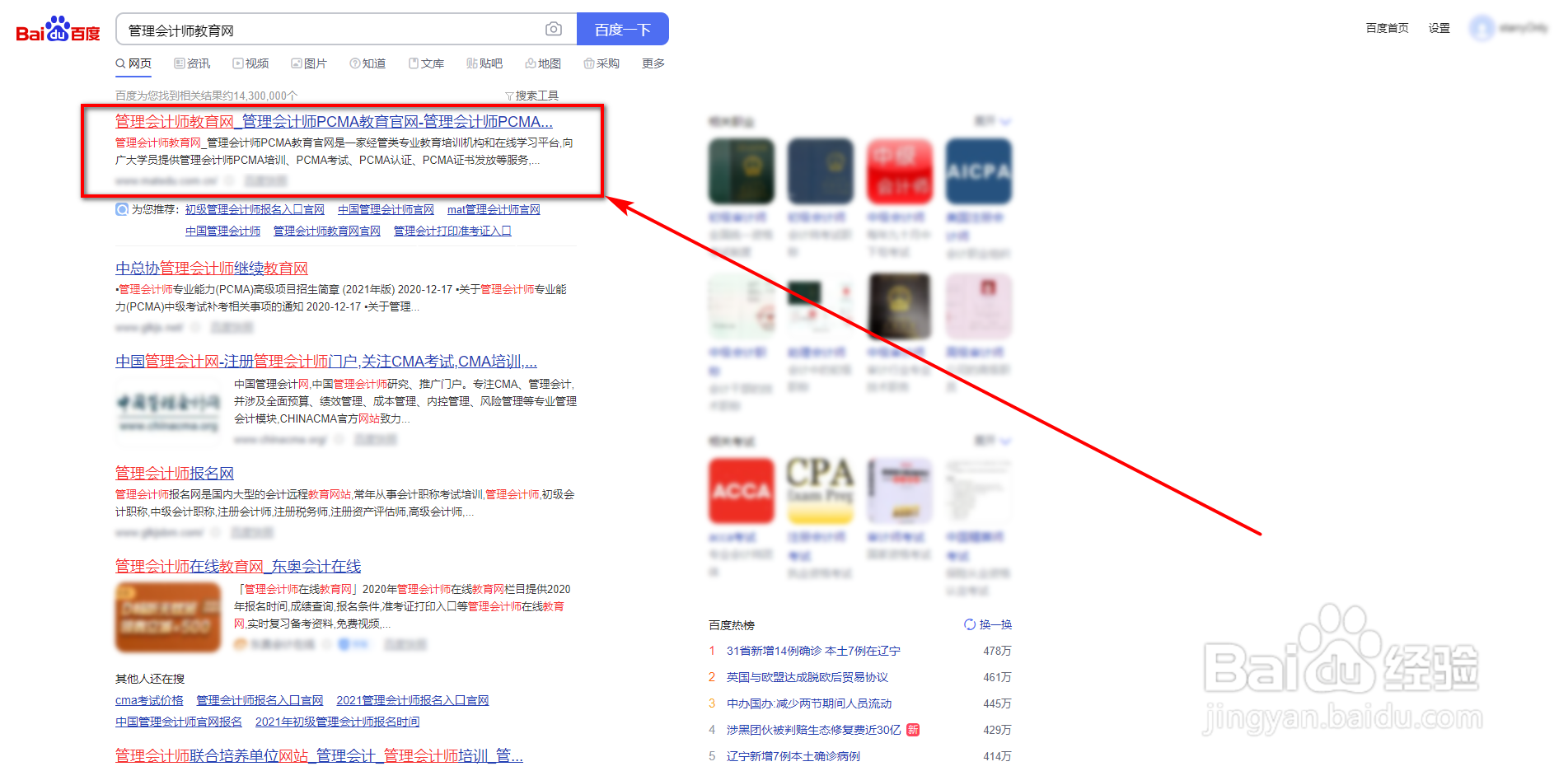Screen dimensions: 1568x771
Task: Open 管理会计师报名网 result
Action: [175, 474]
